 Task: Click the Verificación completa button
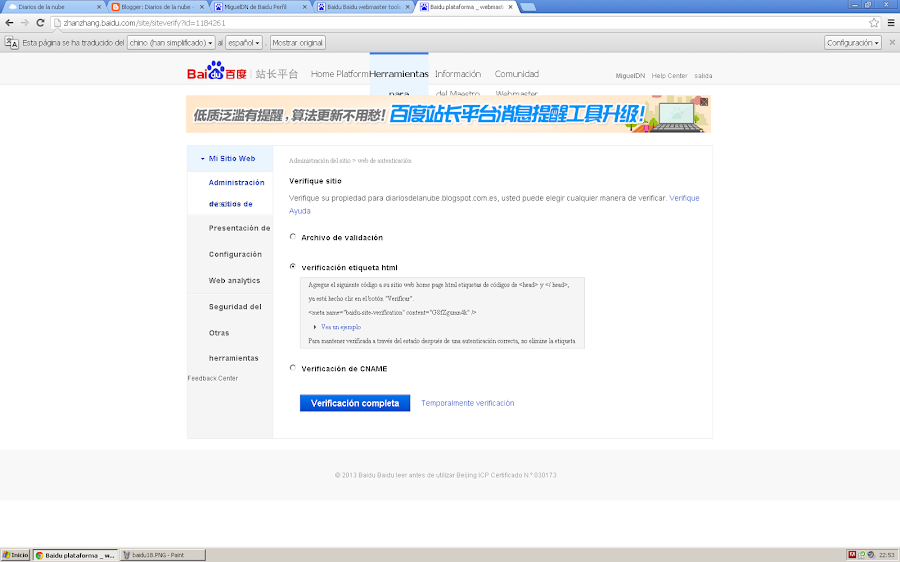click(355, 403)
